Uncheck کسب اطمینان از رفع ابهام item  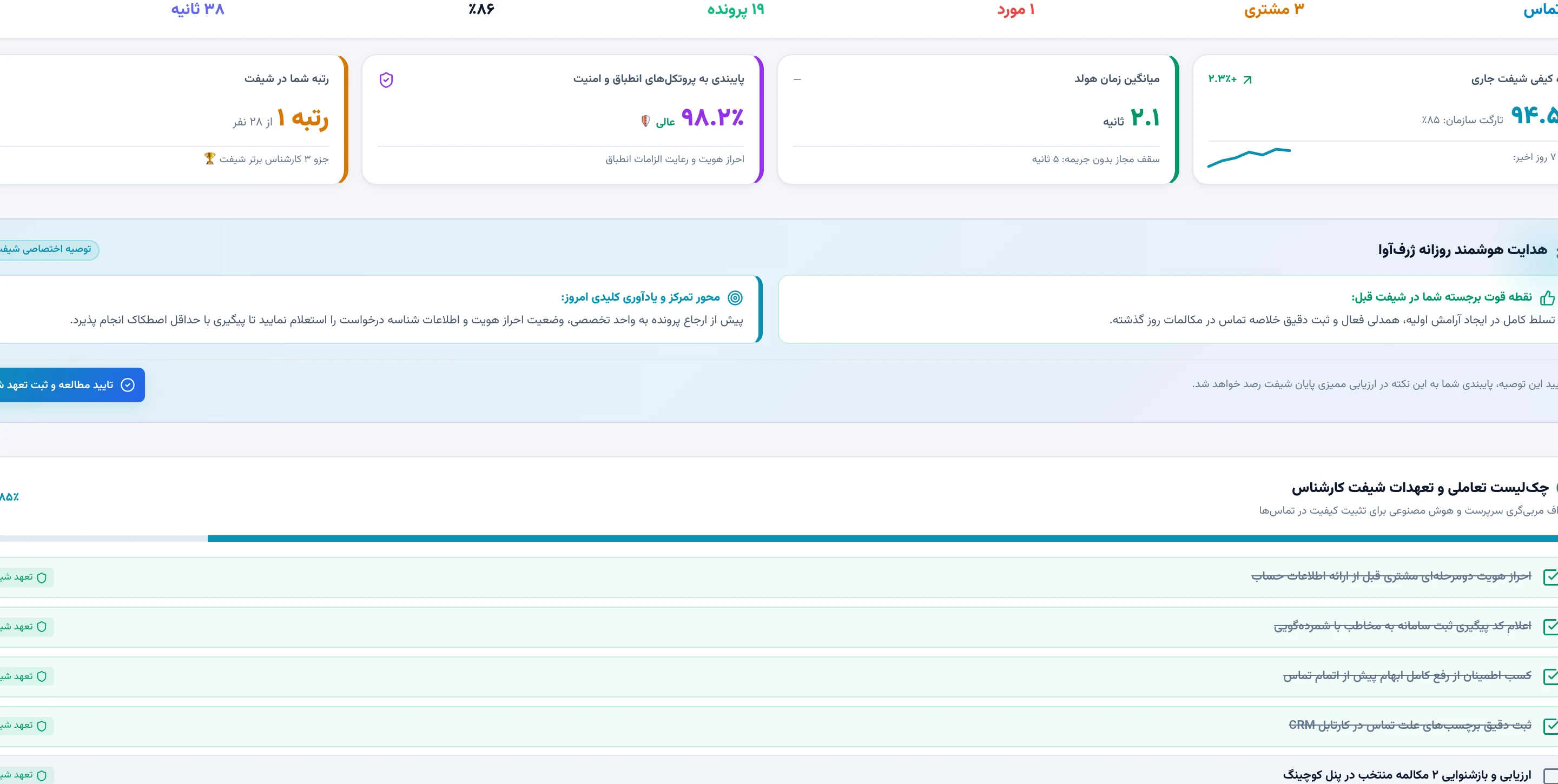pyautogui.click(x=1550, y=676)
